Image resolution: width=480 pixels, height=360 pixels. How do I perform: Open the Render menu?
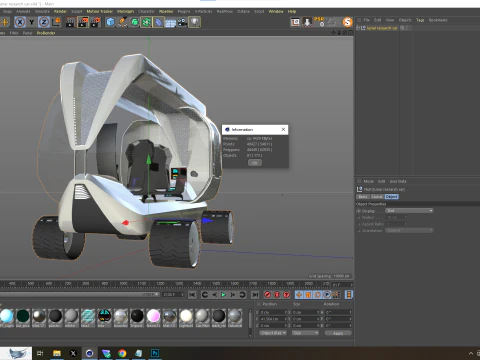point(60,11)
